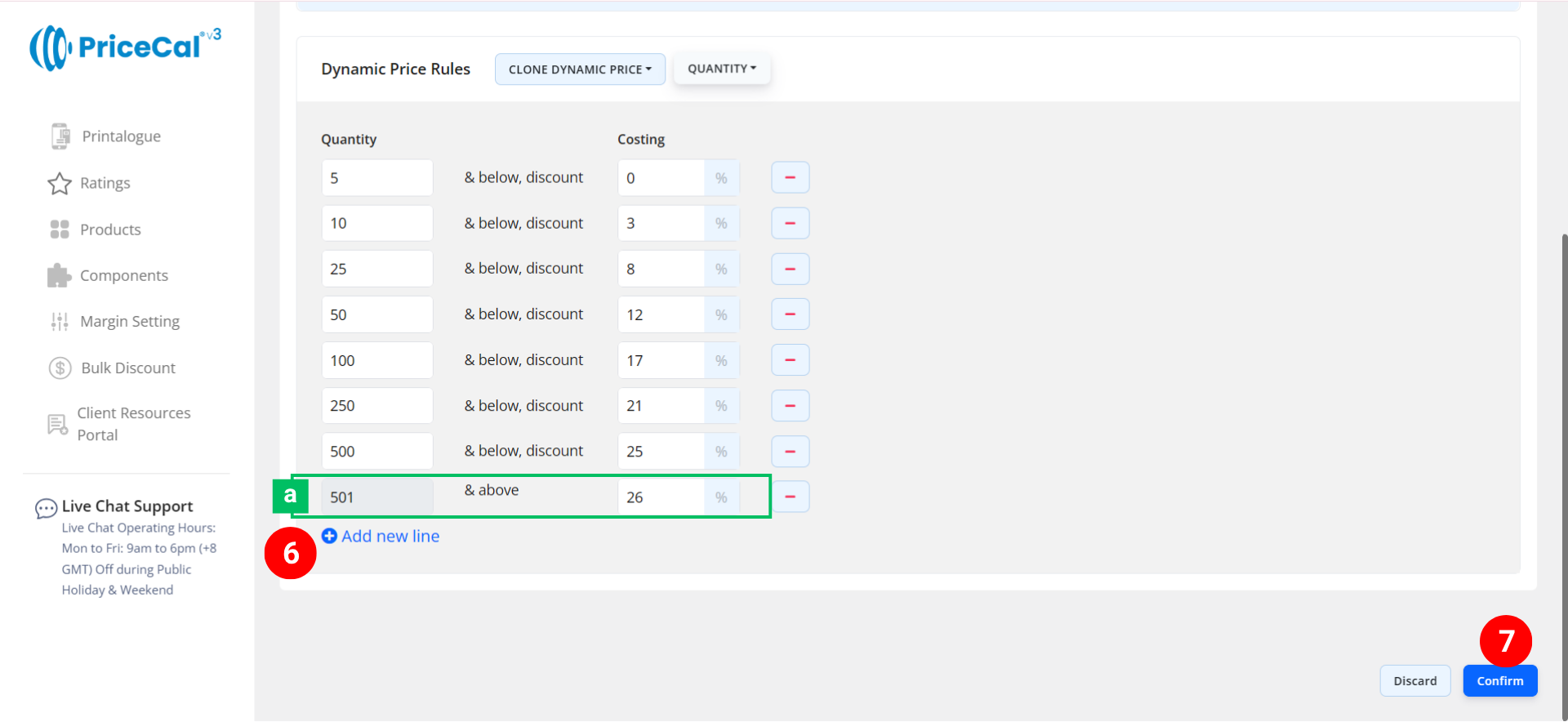Open the Quantity dropdown

coord(721,69)
